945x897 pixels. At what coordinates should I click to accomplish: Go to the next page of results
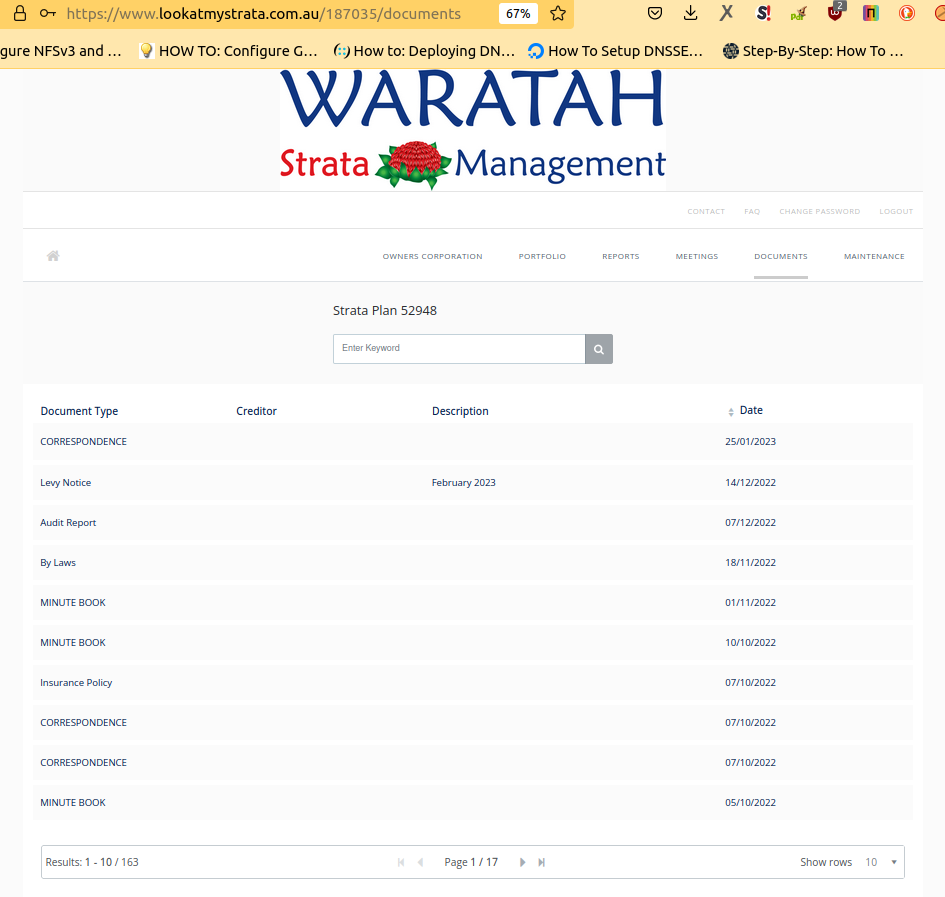522,862
